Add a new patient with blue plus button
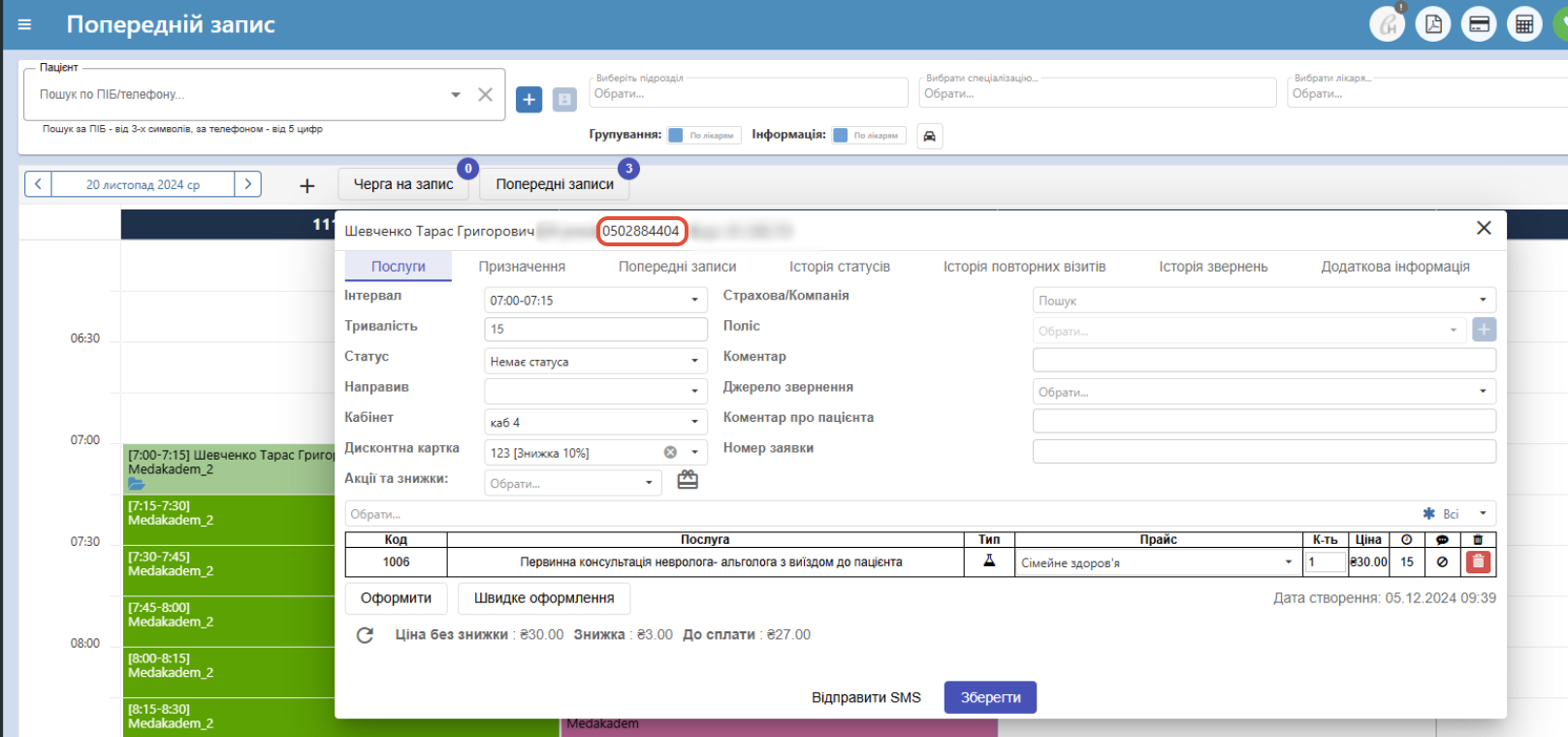Screen dimensions: 1568x737 coord(528,99)
